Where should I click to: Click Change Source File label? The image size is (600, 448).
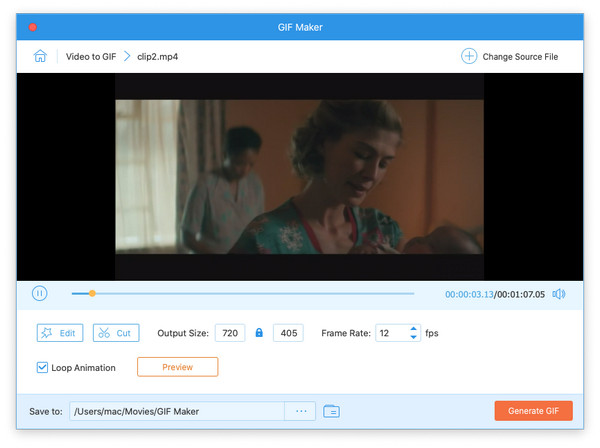pos(520,57)
